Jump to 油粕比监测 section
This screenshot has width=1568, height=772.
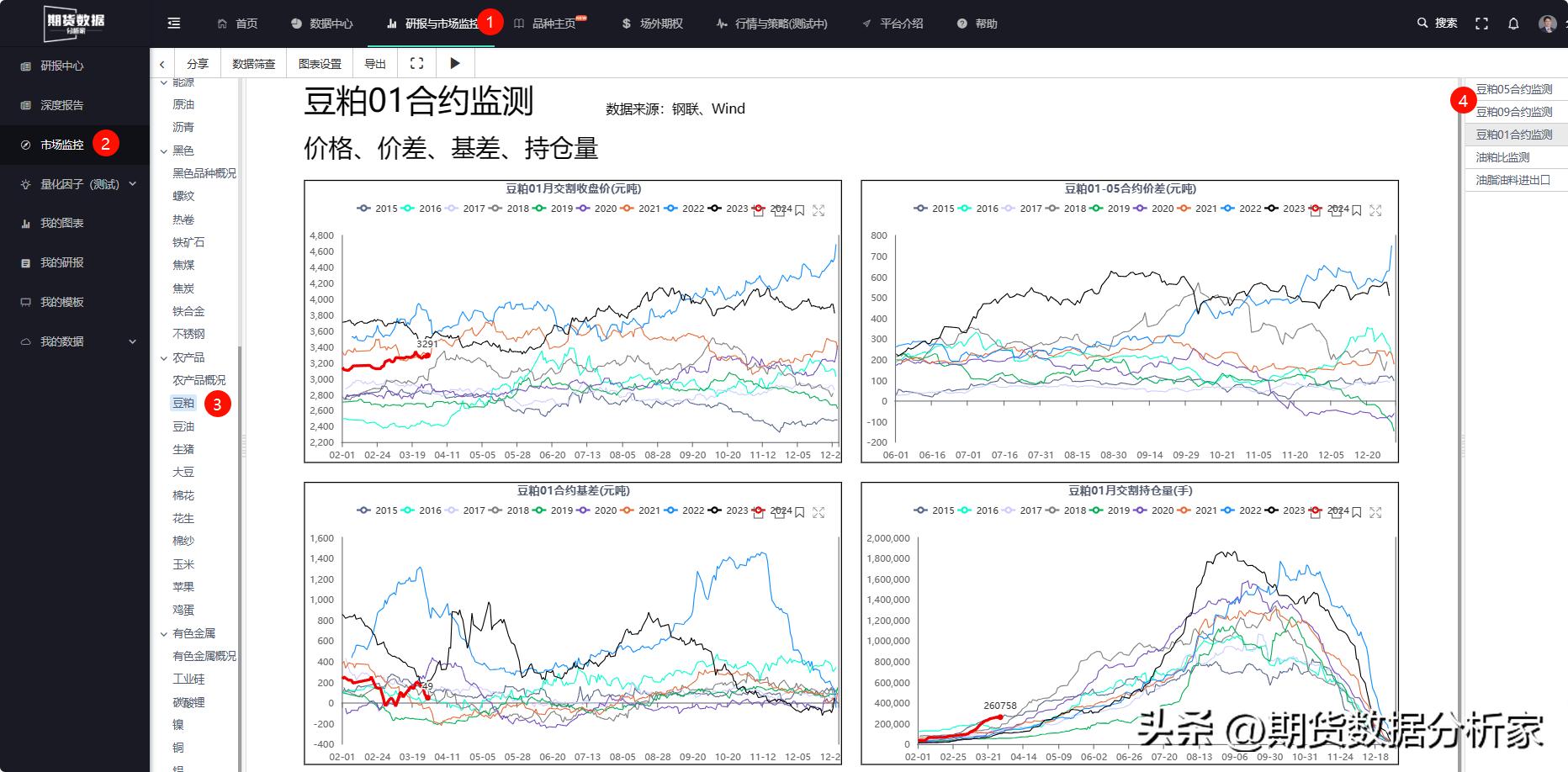pyautogui.click(x=1502, y=157)
